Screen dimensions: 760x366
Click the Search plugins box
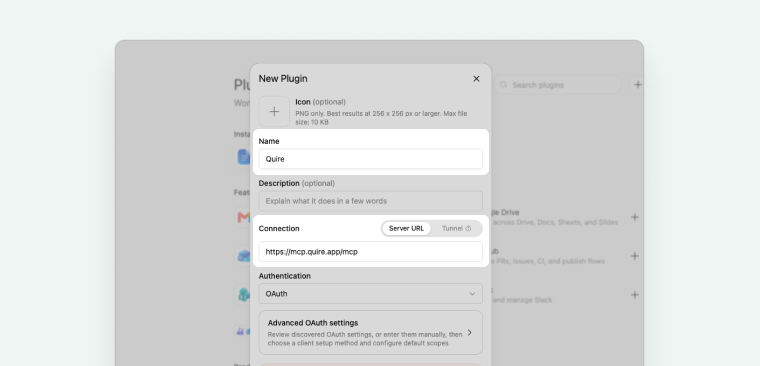click(x=558, y=85)
